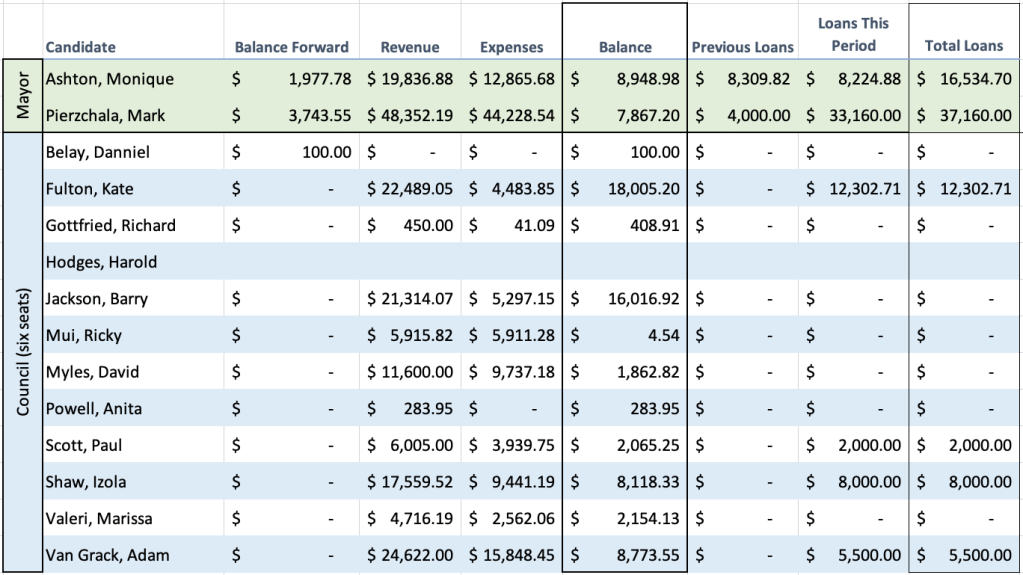Image resolution: width=1023 pixels, height=575 pixels.
Task: Click Pierzchala's total loans 37,160.00 cell
Action: tap(964, 116)
